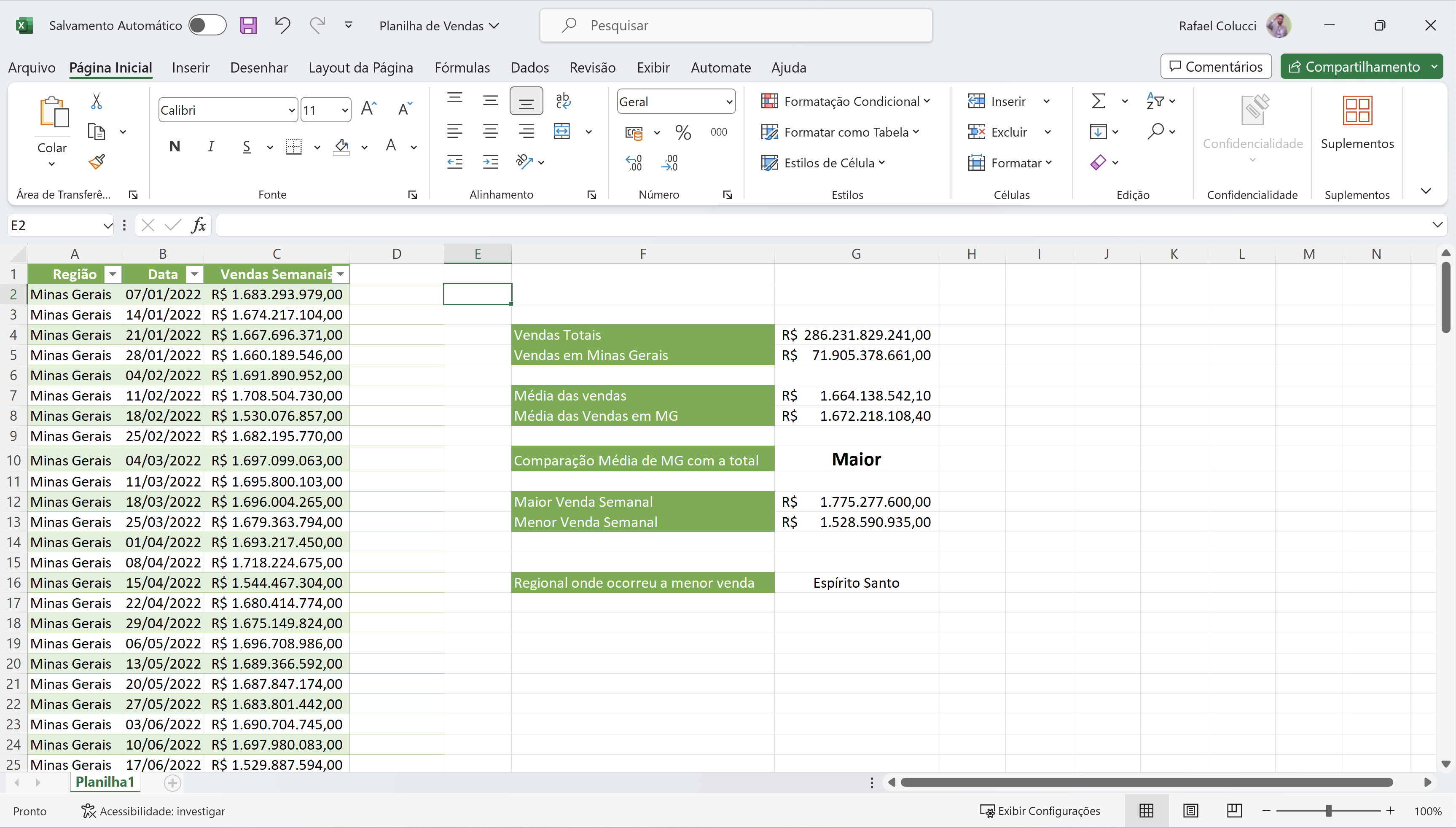Click the AutoSum sigma icon

coord(1099,101)
